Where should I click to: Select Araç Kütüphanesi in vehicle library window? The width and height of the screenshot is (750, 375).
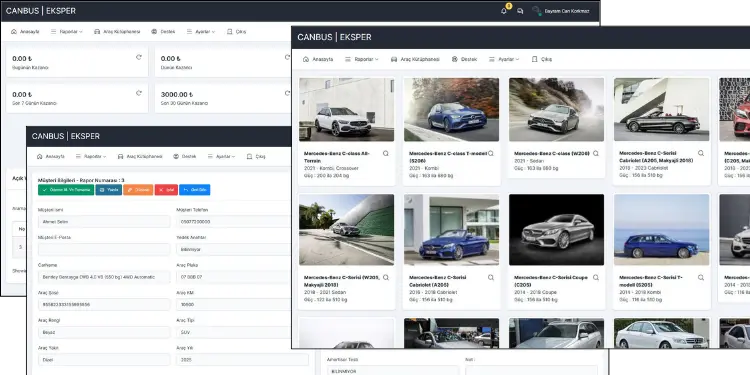coord(415,59)
